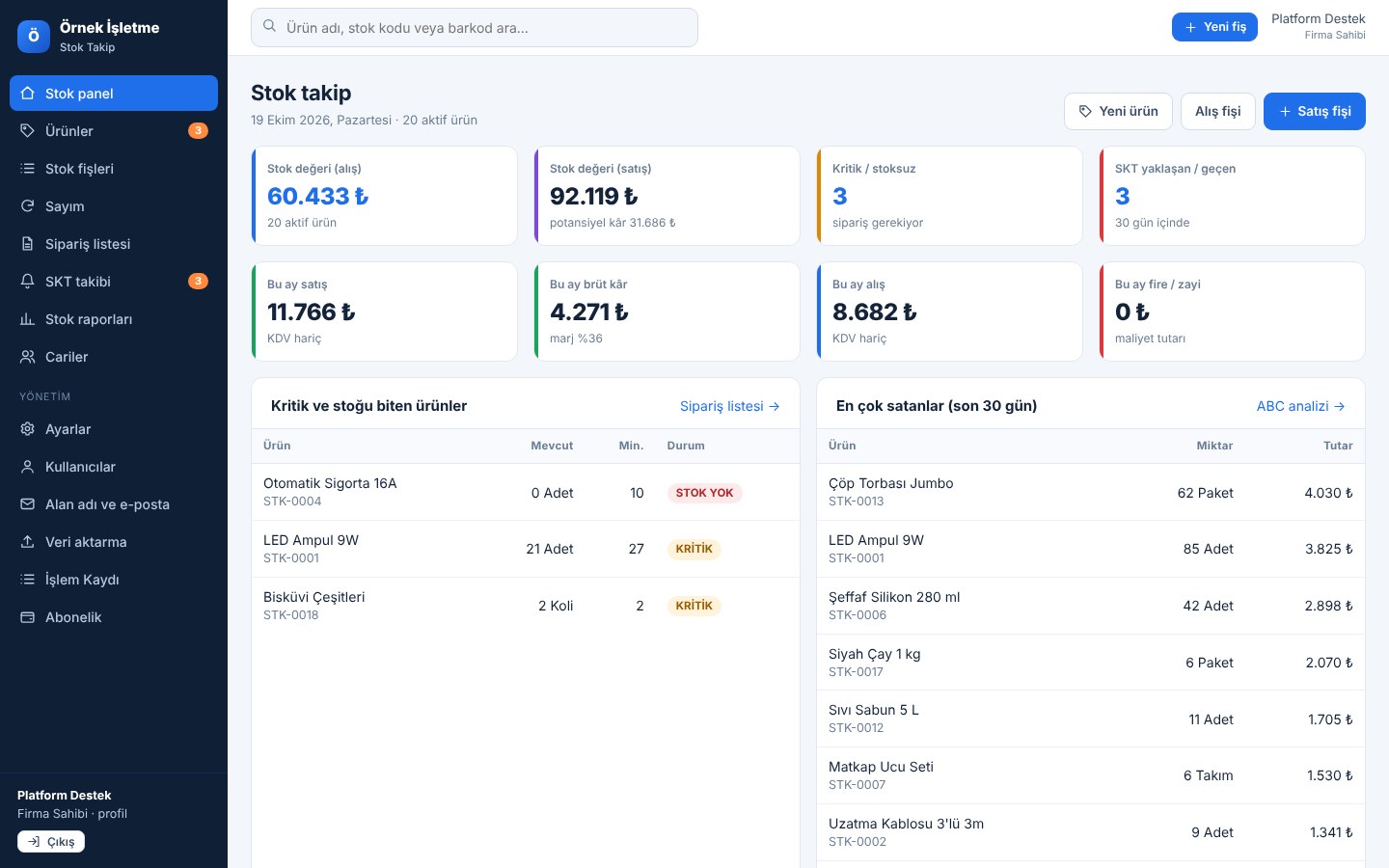Go to Stok fişleri page
1389x868 pixels.
point(114,169)
